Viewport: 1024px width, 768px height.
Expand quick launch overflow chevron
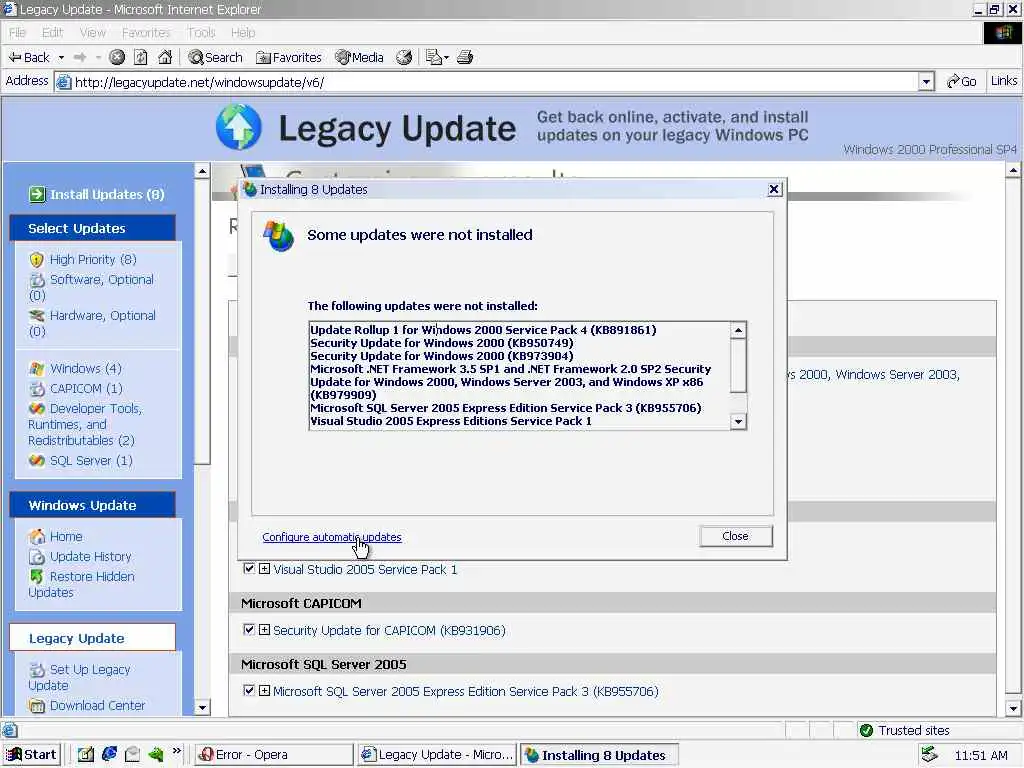(x=176, y=752)
